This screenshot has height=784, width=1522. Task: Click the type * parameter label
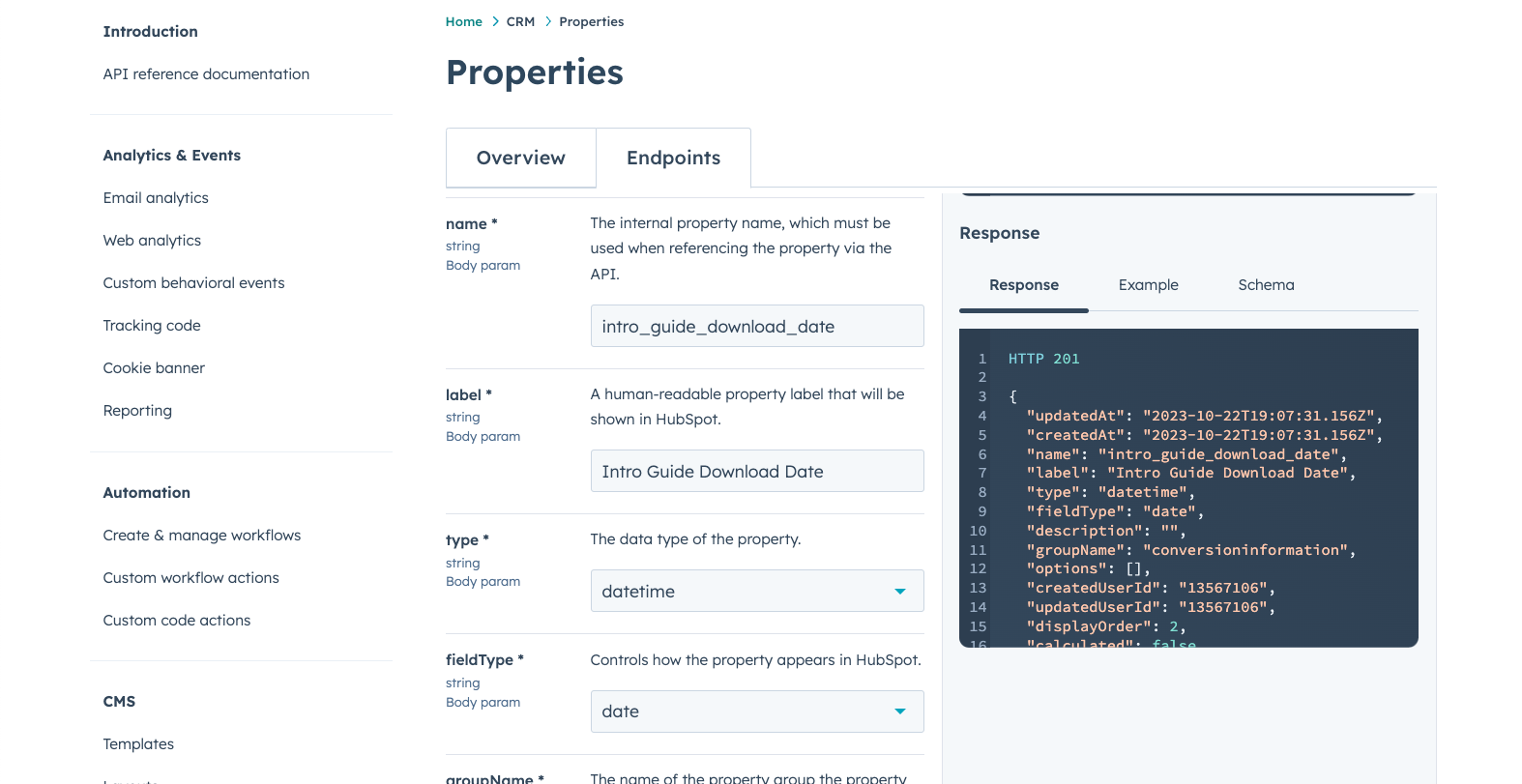point(467,540)
